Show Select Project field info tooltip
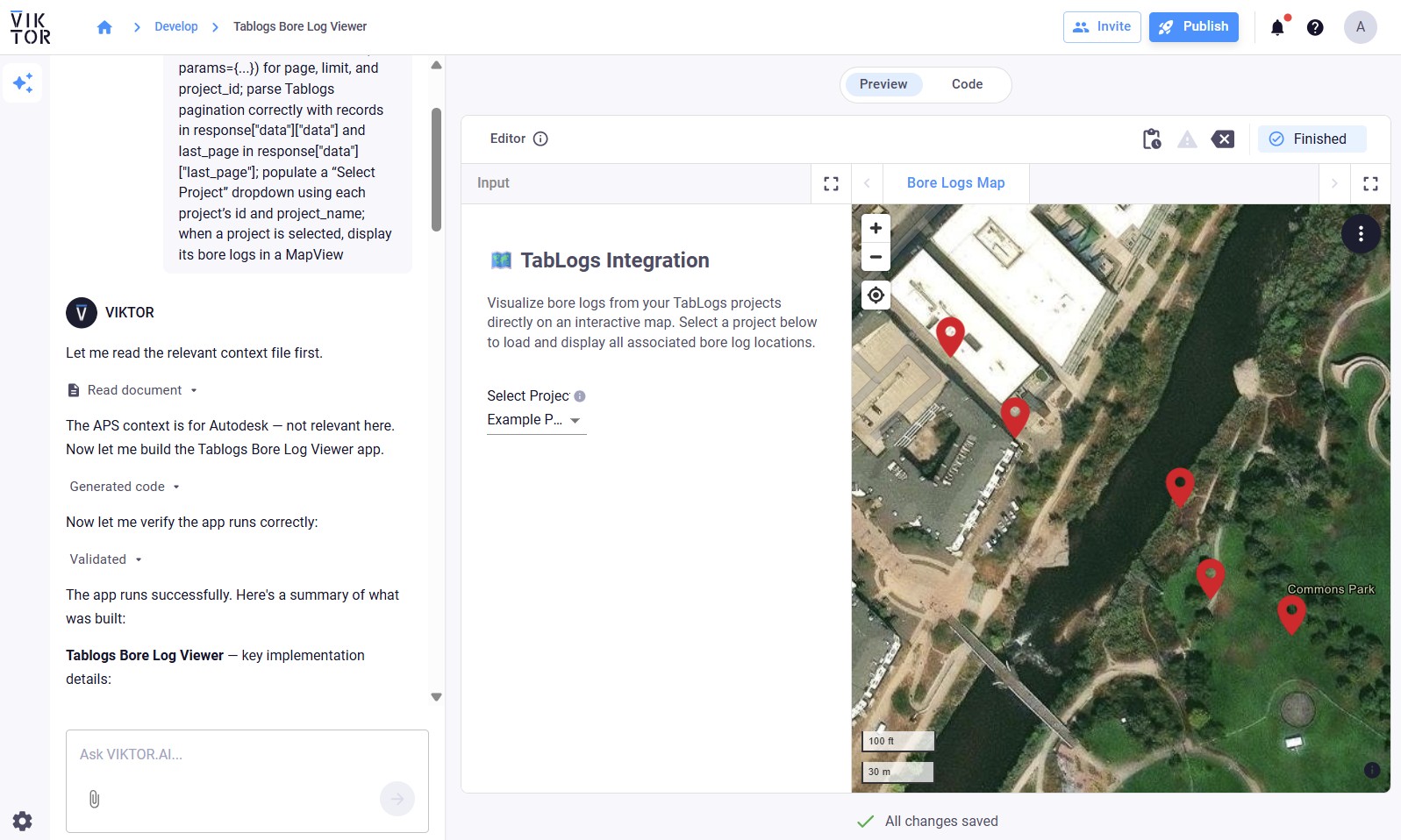Screen dimensions: 1401x840 (x=580, y=396)
